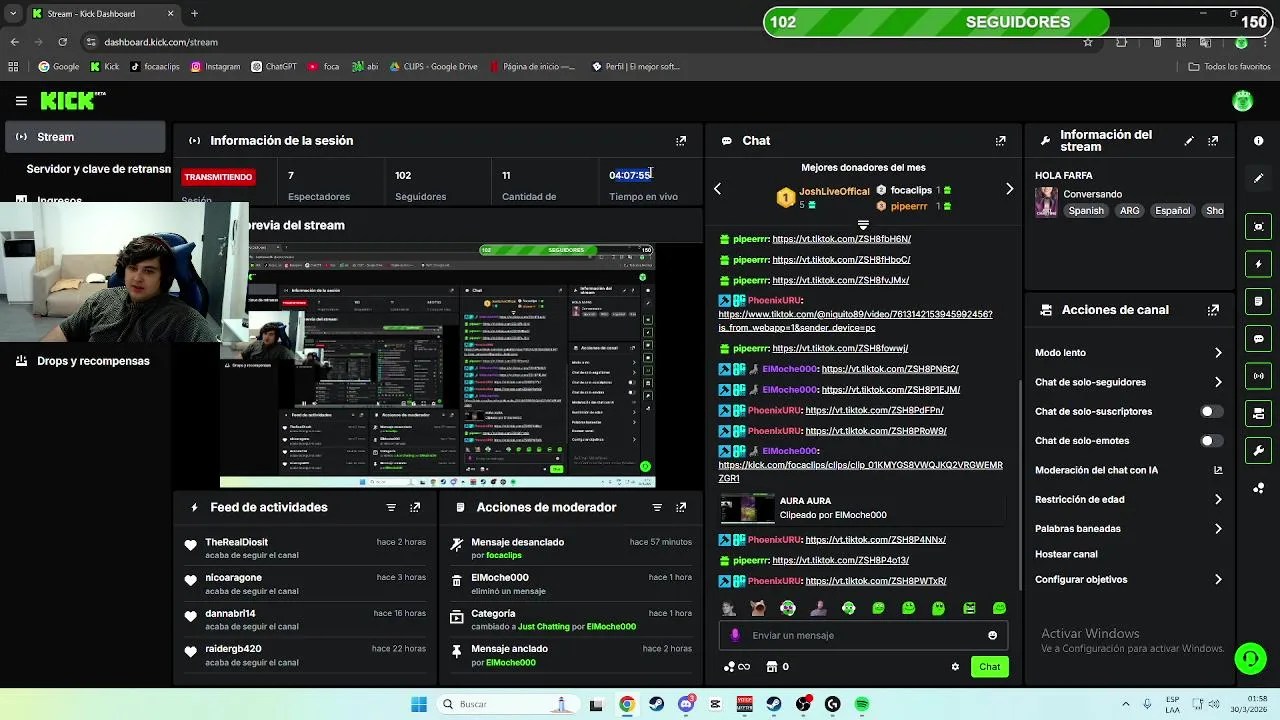Click the chat panel scrollbar
This screenshot has height=720, width=1280.
pyautogui.click(x=1019, y=484)
